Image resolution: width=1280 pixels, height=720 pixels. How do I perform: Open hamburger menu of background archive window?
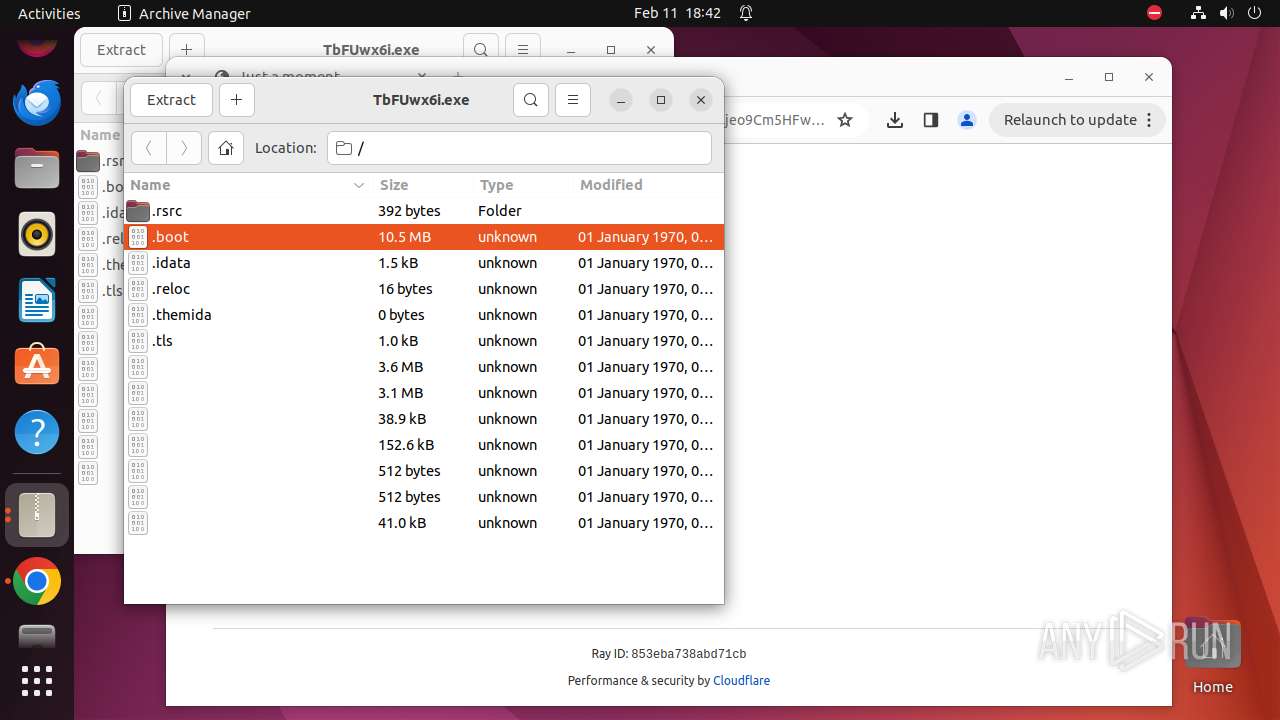523,50
